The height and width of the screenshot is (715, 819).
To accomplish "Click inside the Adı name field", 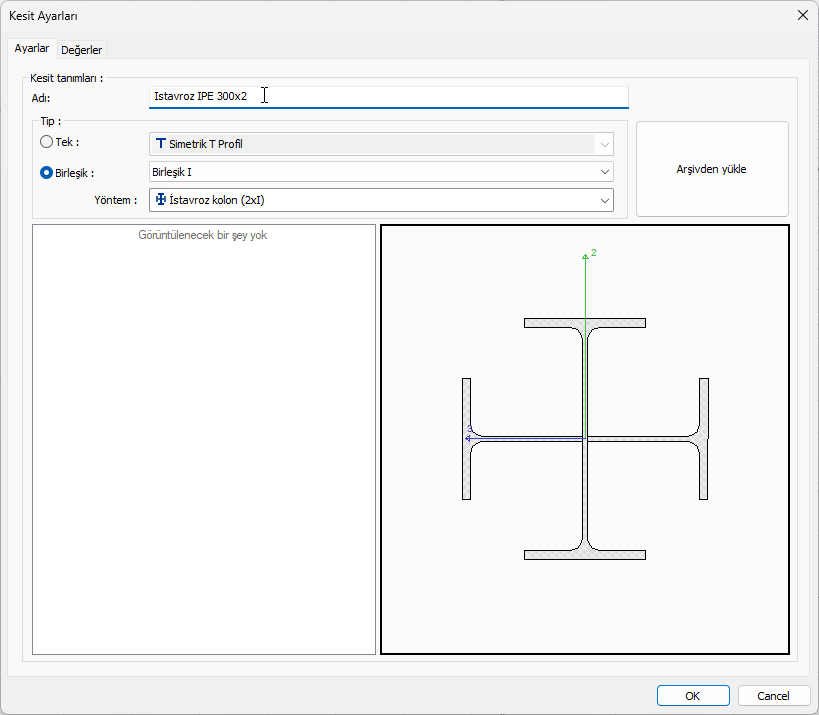I will coord(388,96).
